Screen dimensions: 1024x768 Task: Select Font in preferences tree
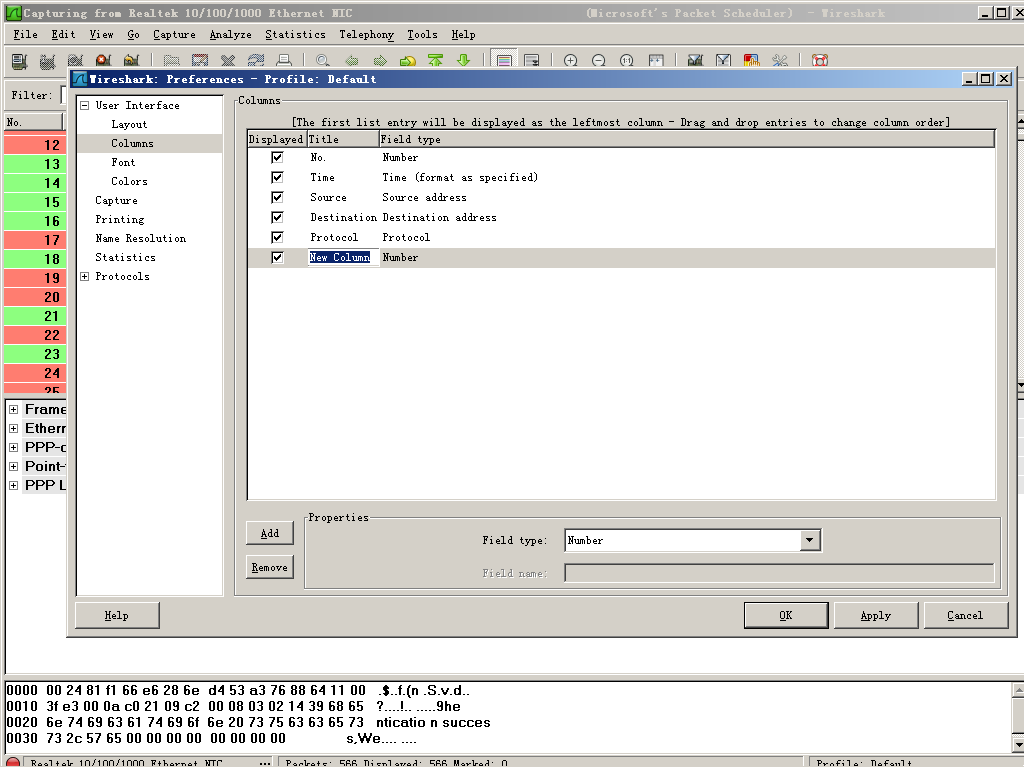coord(123,162)
